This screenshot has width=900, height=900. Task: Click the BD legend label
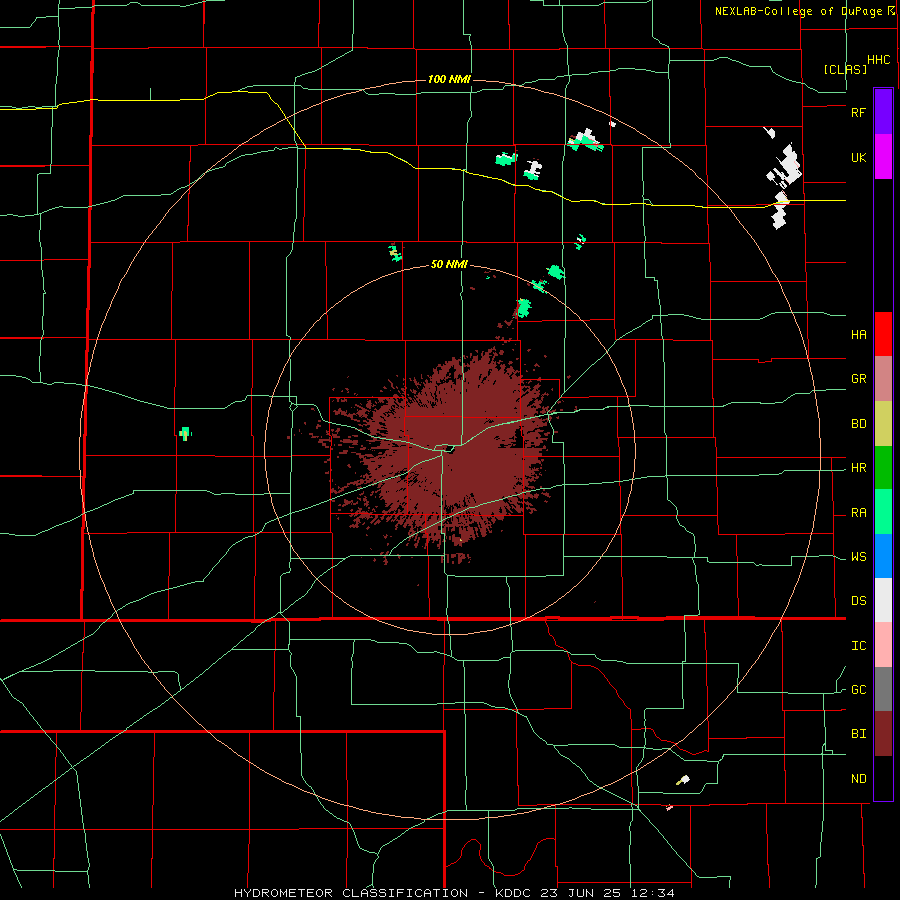858,424
